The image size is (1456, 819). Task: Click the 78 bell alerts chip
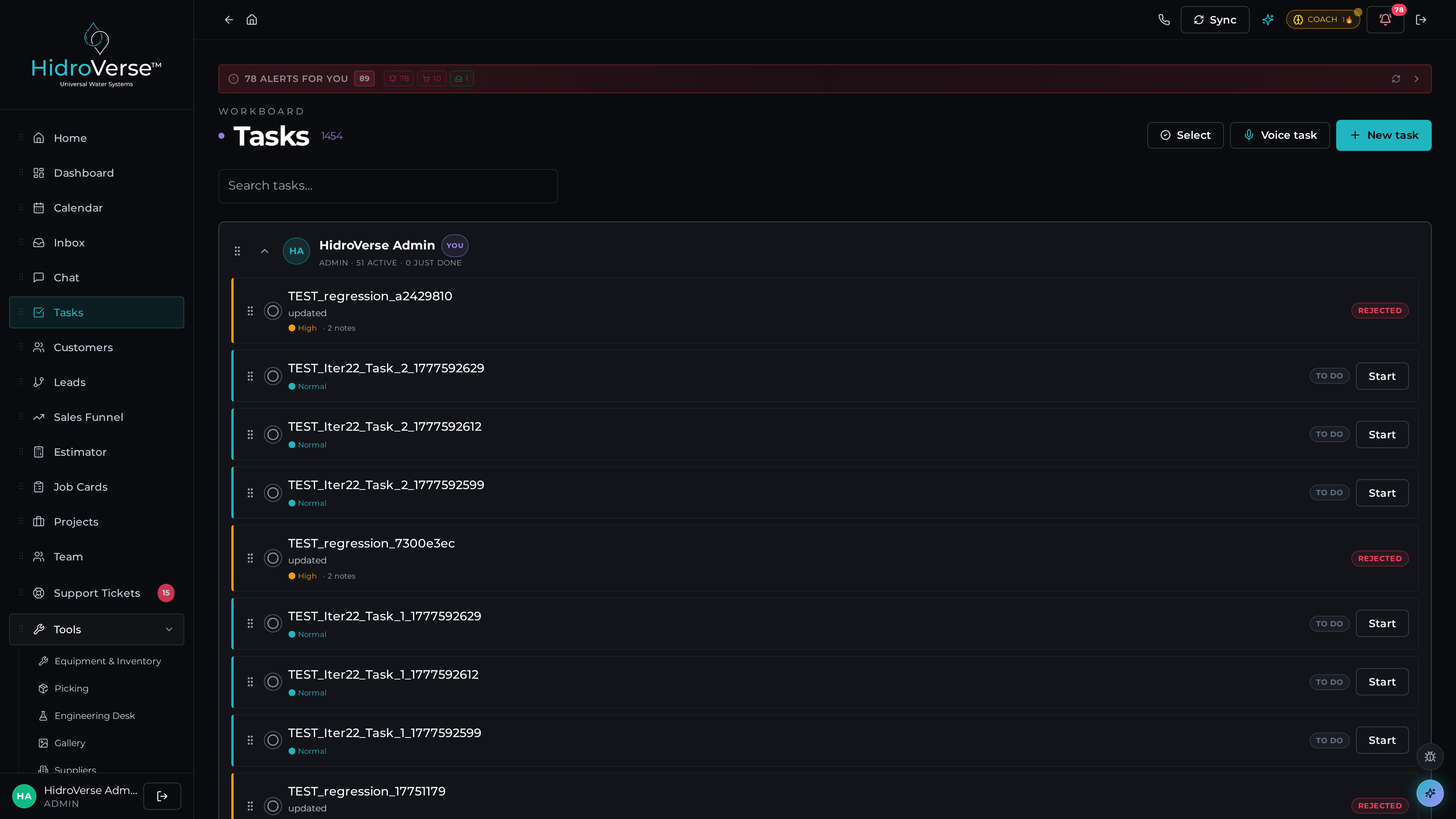tap(399, 78)
